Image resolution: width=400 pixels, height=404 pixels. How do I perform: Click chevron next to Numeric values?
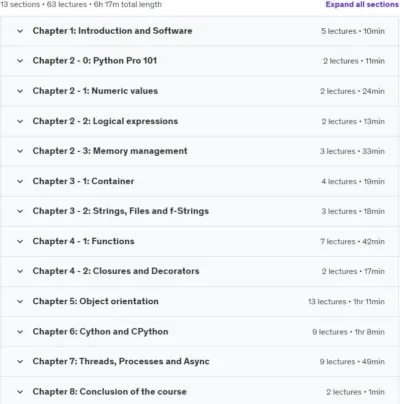click(20, 91)
